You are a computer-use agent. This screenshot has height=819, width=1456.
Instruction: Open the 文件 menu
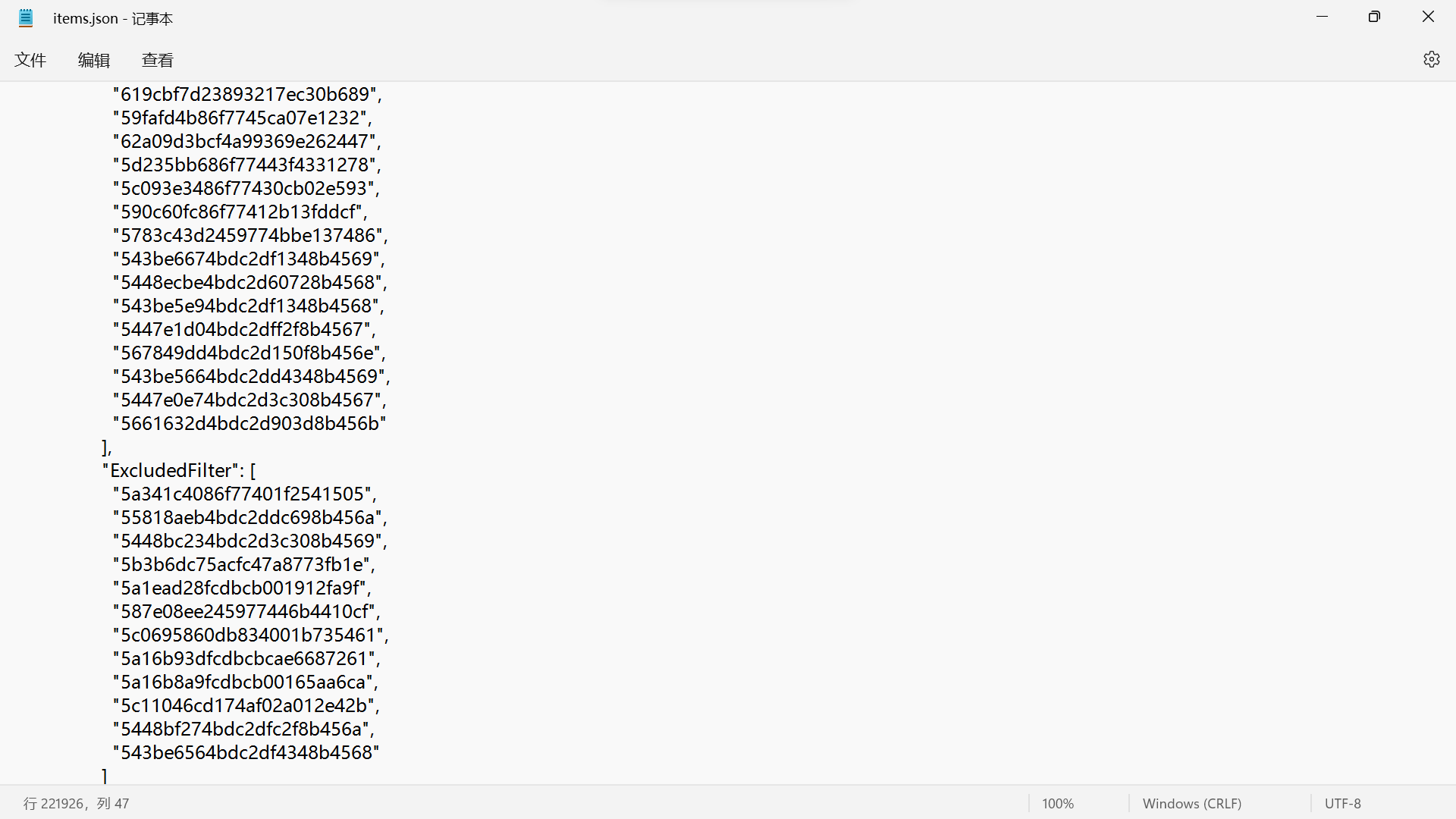click(x=30, y=60)
